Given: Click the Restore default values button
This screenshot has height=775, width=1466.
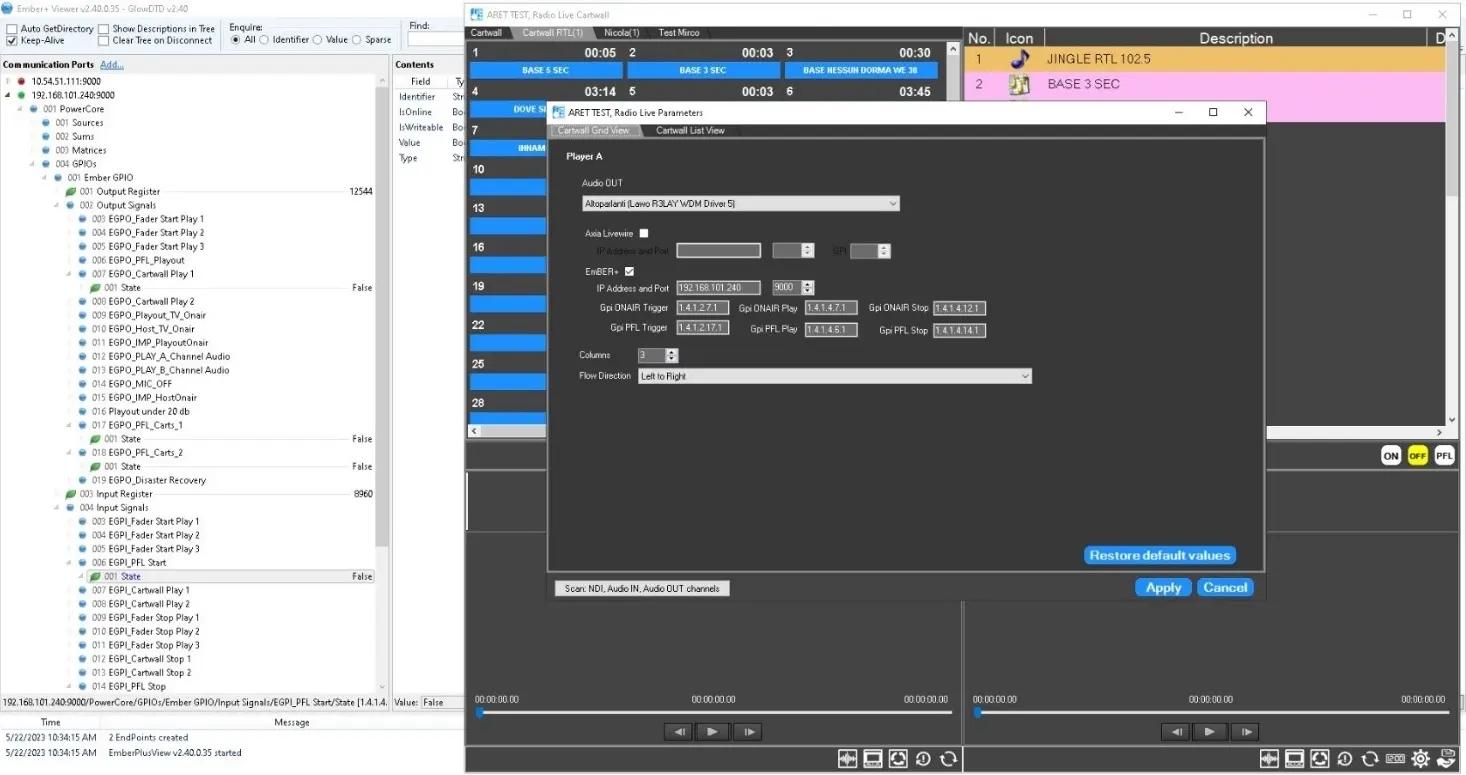Looking at the screenshot, I should point(1159,555).
